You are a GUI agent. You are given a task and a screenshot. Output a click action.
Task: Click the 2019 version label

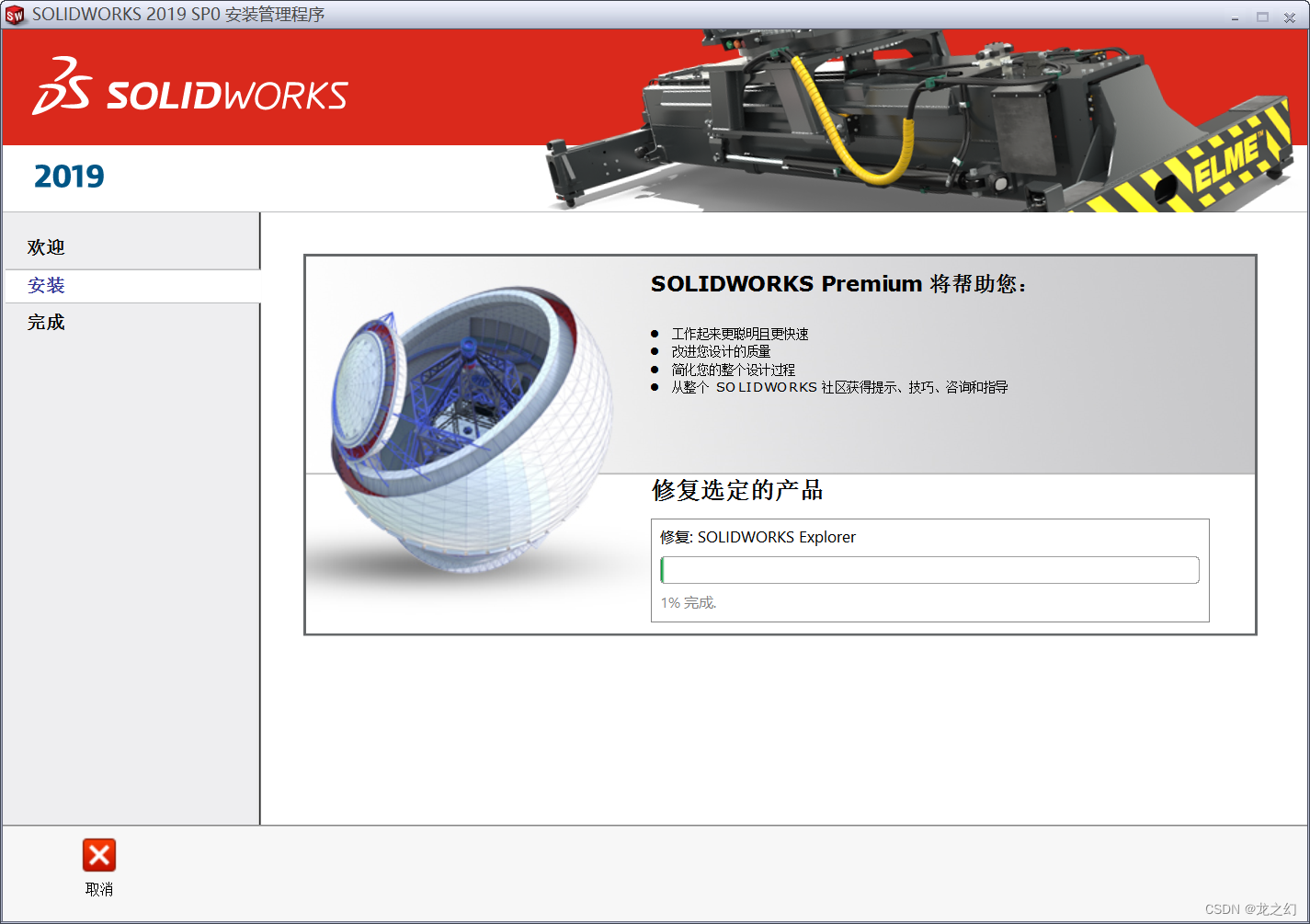pos(69,176)
